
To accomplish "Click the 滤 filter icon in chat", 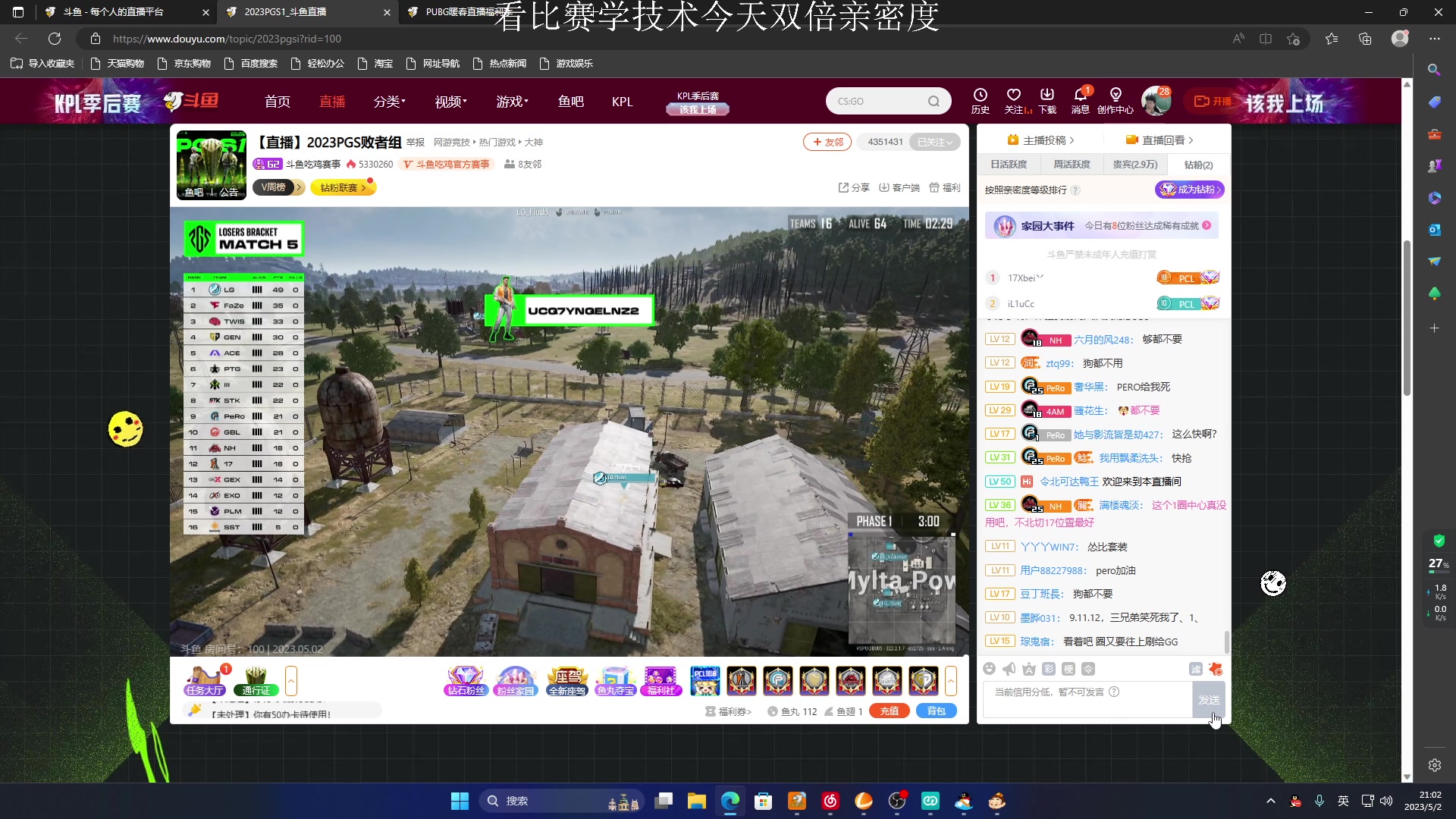I will (1196, 669).
